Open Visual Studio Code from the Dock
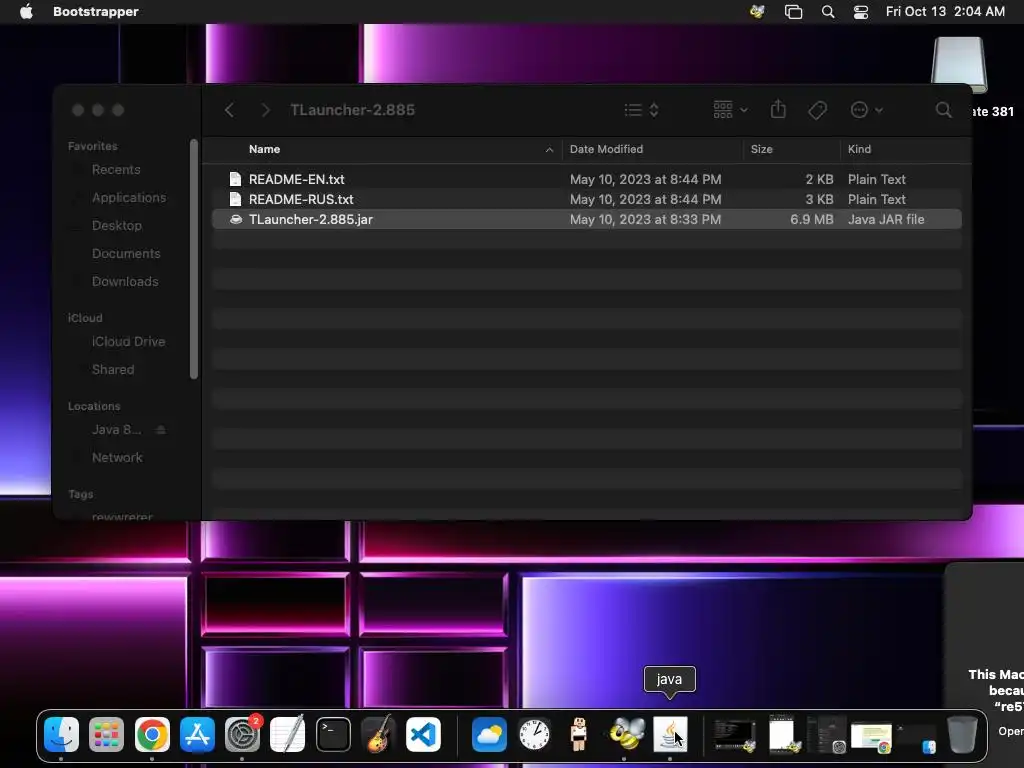 pyautogui.click(x=423, y=735)
